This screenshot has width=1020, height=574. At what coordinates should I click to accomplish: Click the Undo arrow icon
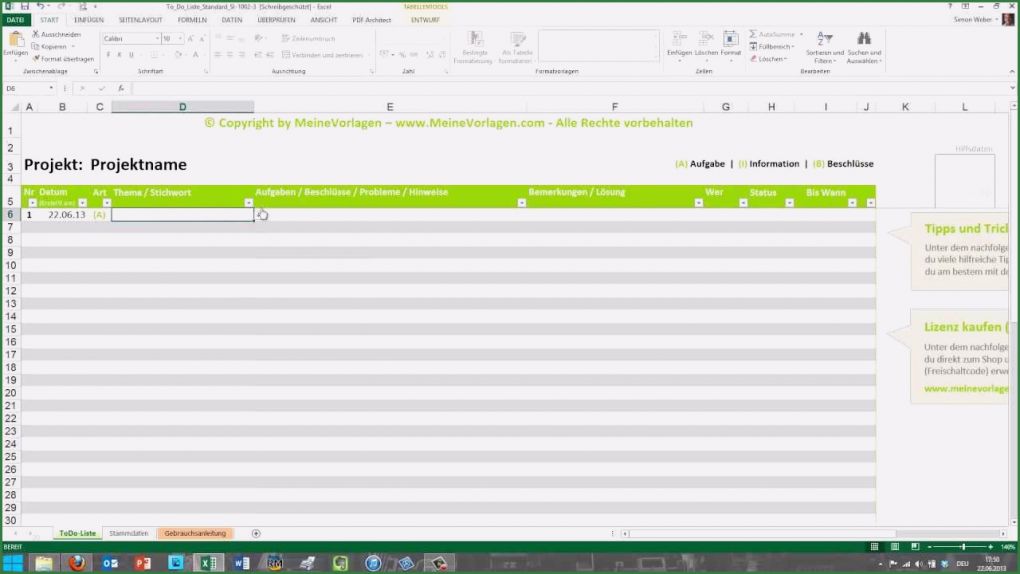41,6
